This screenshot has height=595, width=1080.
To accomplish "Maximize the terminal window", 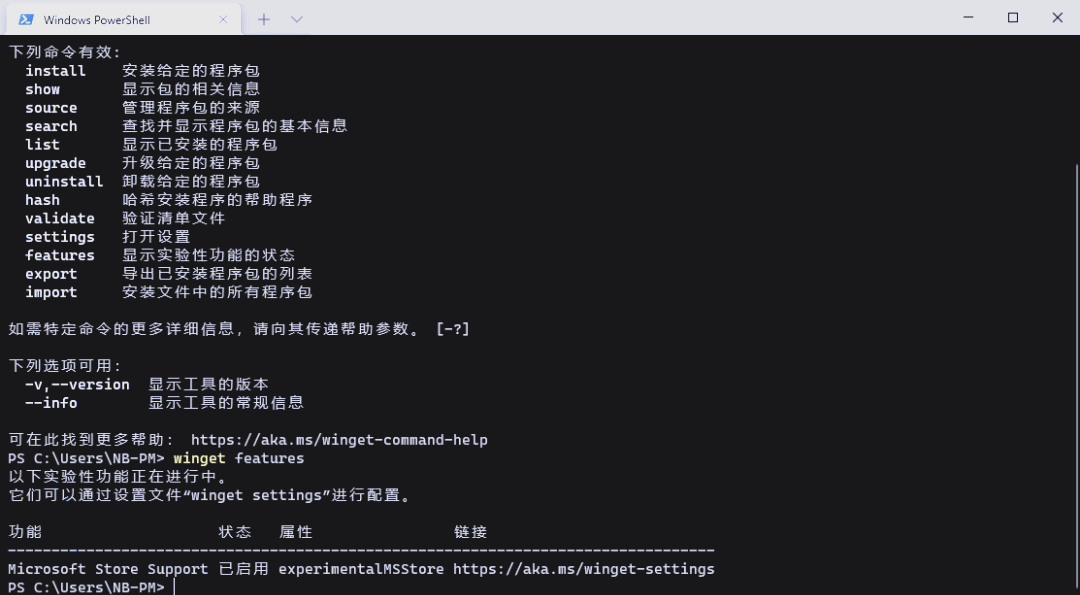I will (x=1013, y=18).
